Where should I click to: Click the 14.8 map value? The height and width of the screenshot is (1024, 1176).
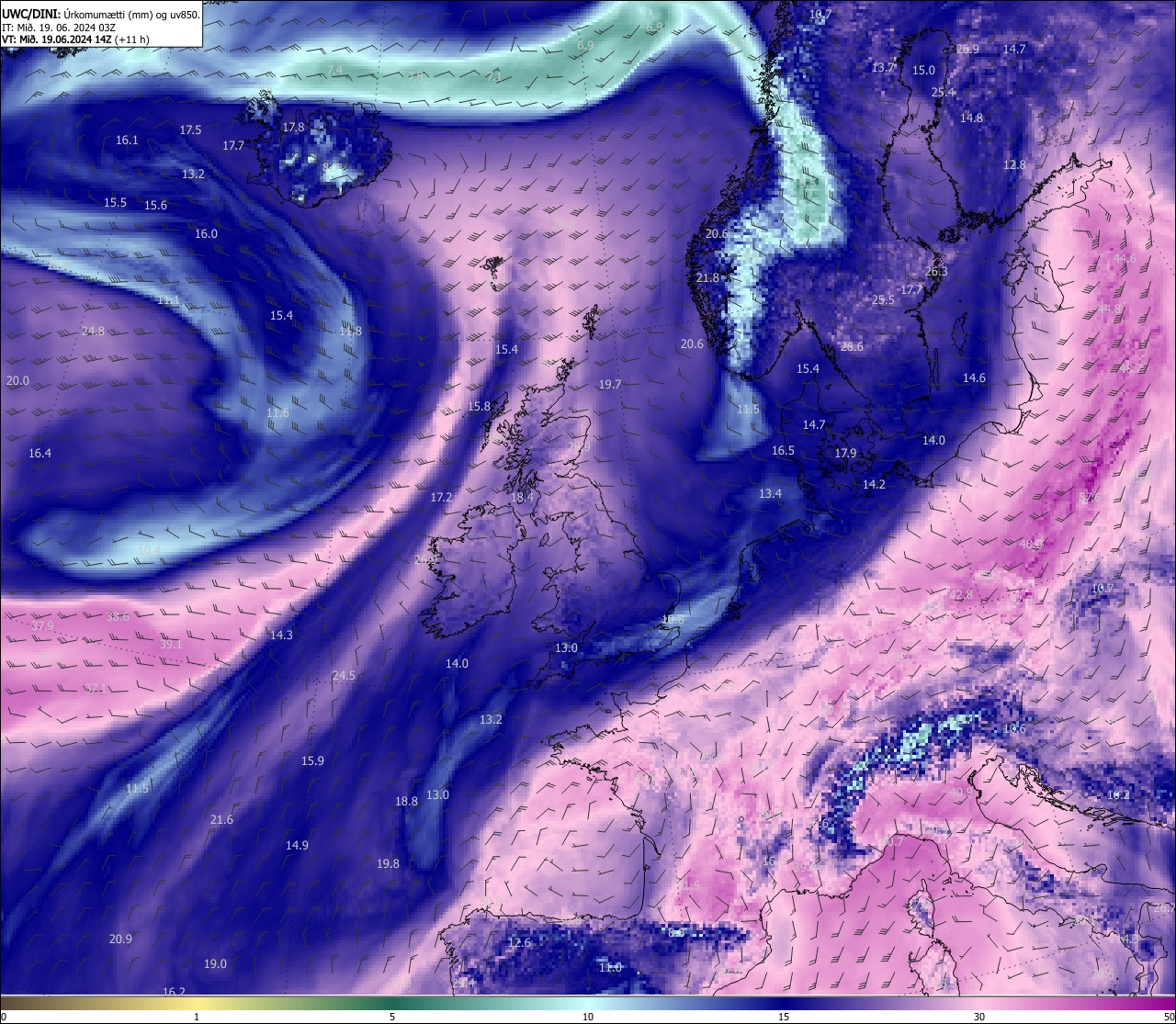coord(971,118)
